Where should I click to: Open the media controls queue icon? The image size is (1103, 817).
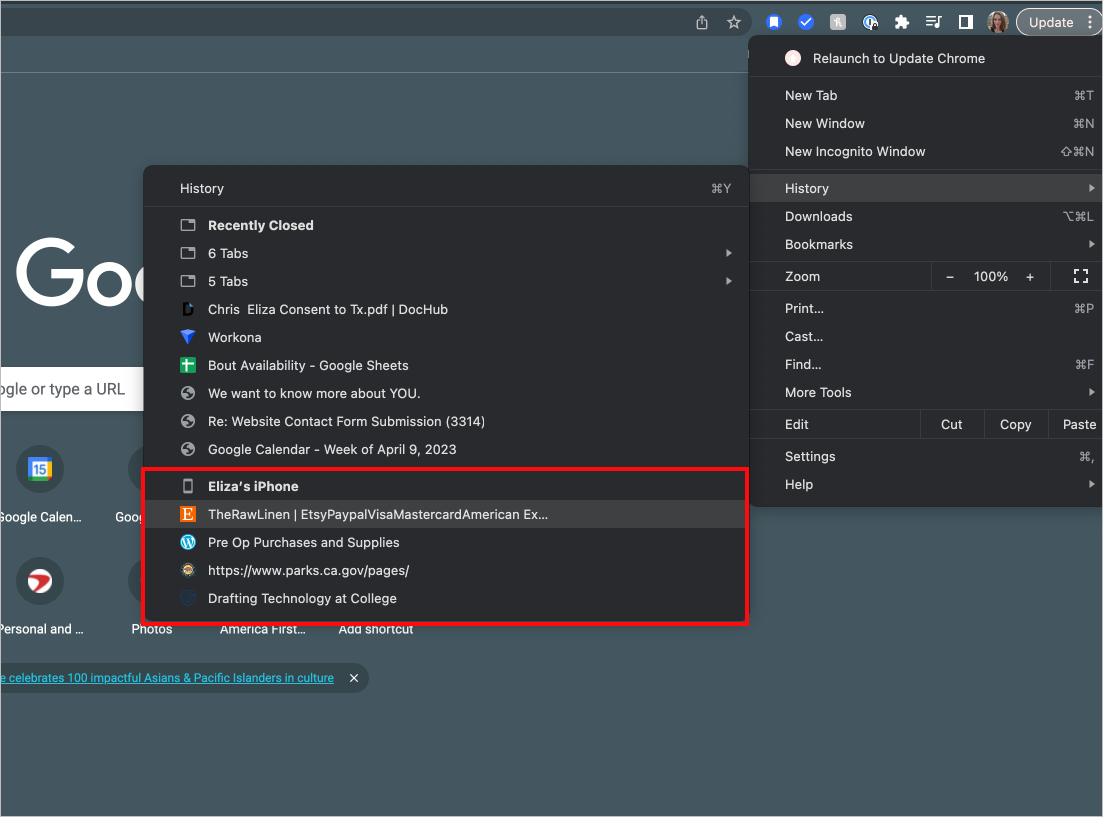pyautogui.click(x=933, y=23)
